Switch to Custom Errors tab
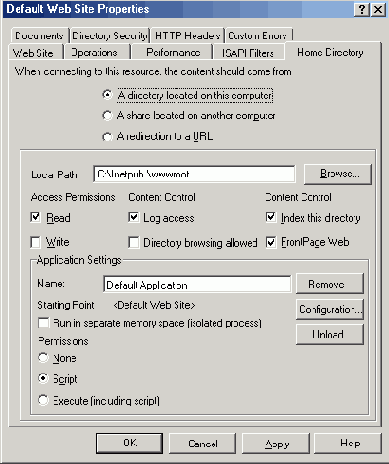 click(x=258, y=35)
